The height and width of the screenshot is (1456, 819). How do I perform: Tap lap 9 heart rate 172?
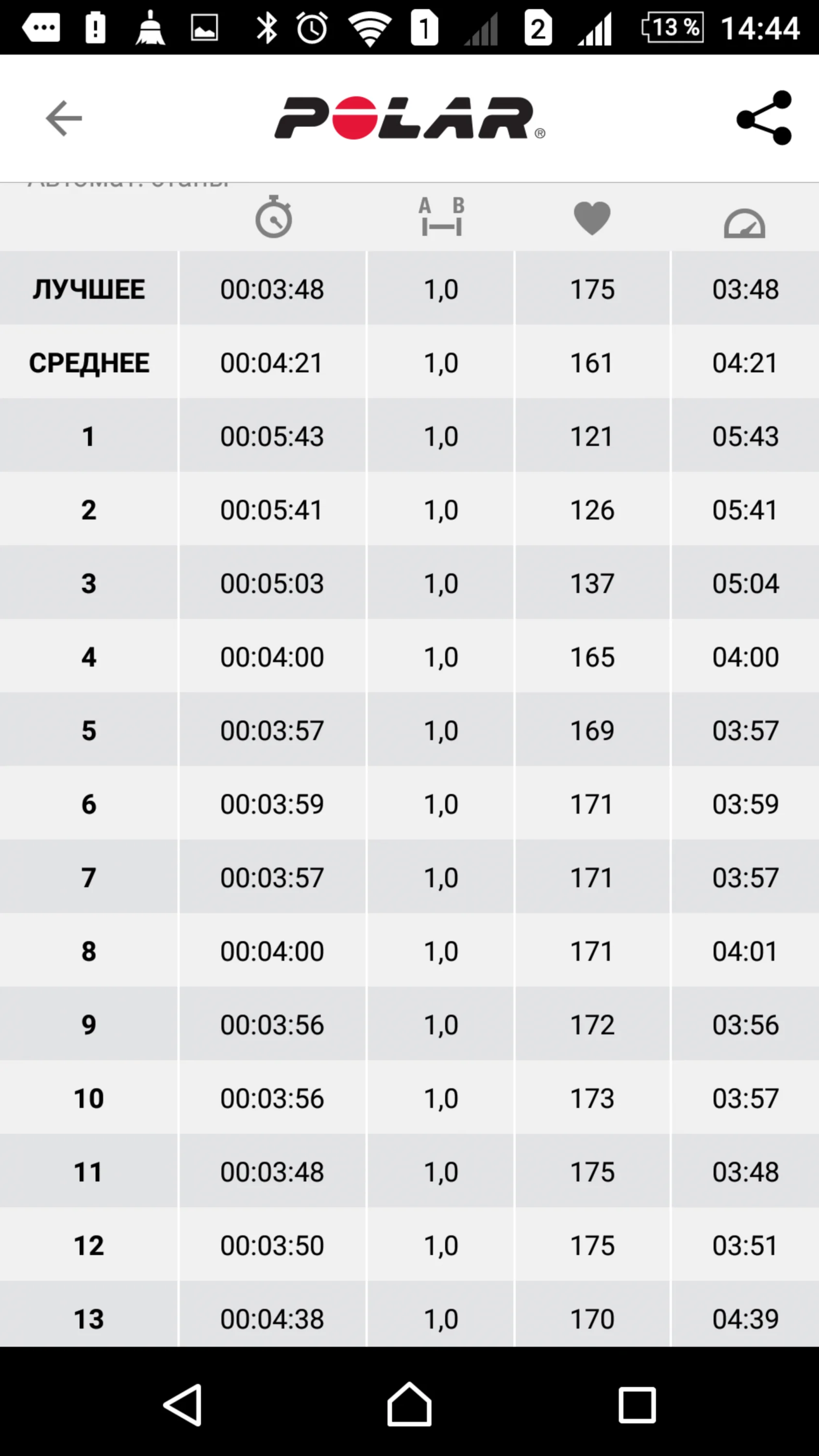click(592, 1025)
